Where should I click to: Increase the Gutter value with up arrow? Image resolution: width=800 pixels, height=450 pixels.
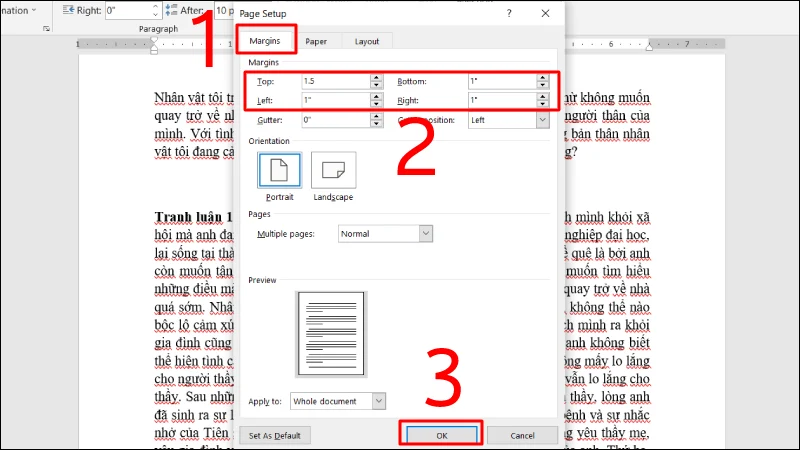point(376,116)
